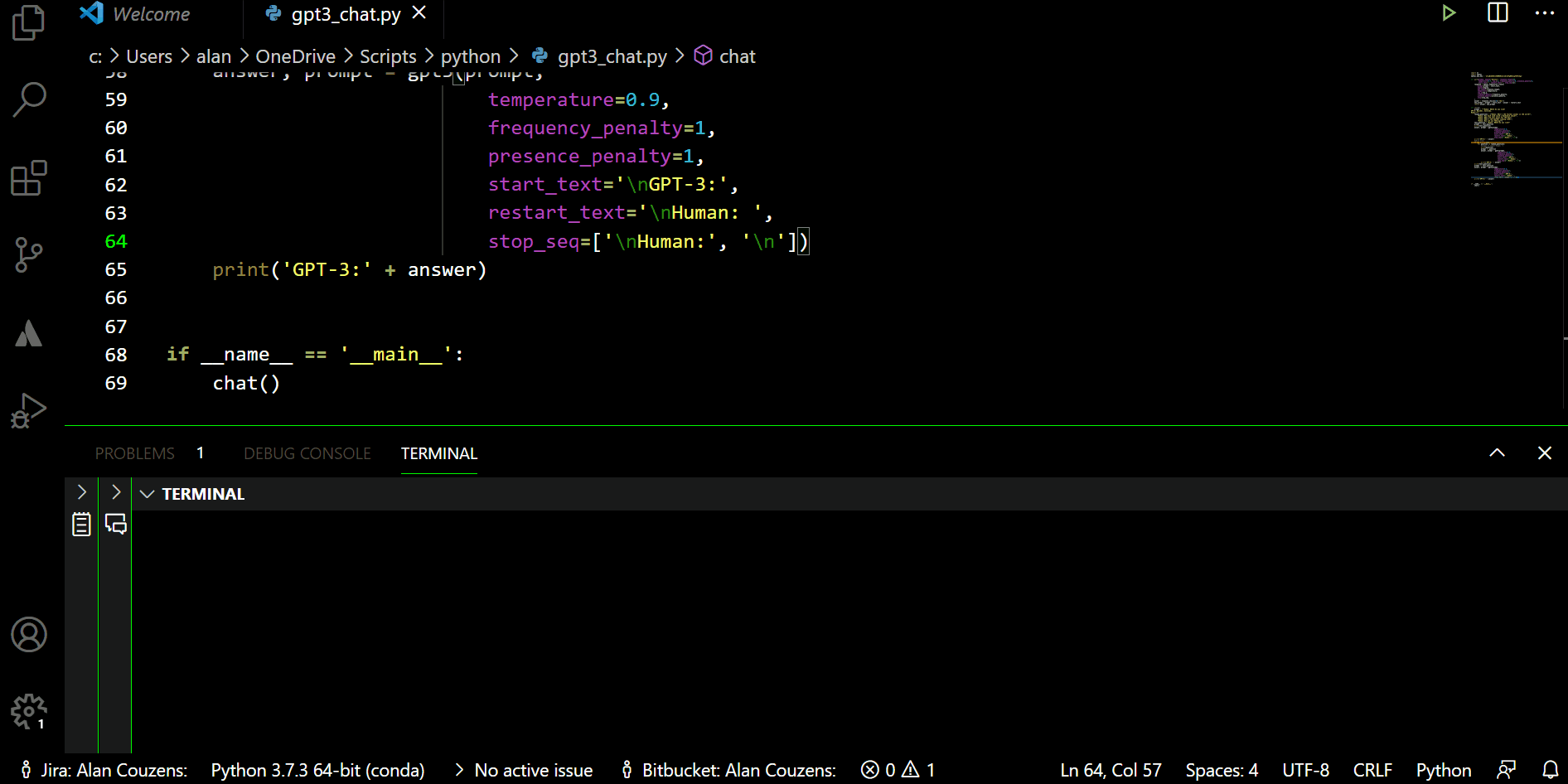Click the feedback icon in status bar
Screen dimensions: 1568x784
point(1507,770)
